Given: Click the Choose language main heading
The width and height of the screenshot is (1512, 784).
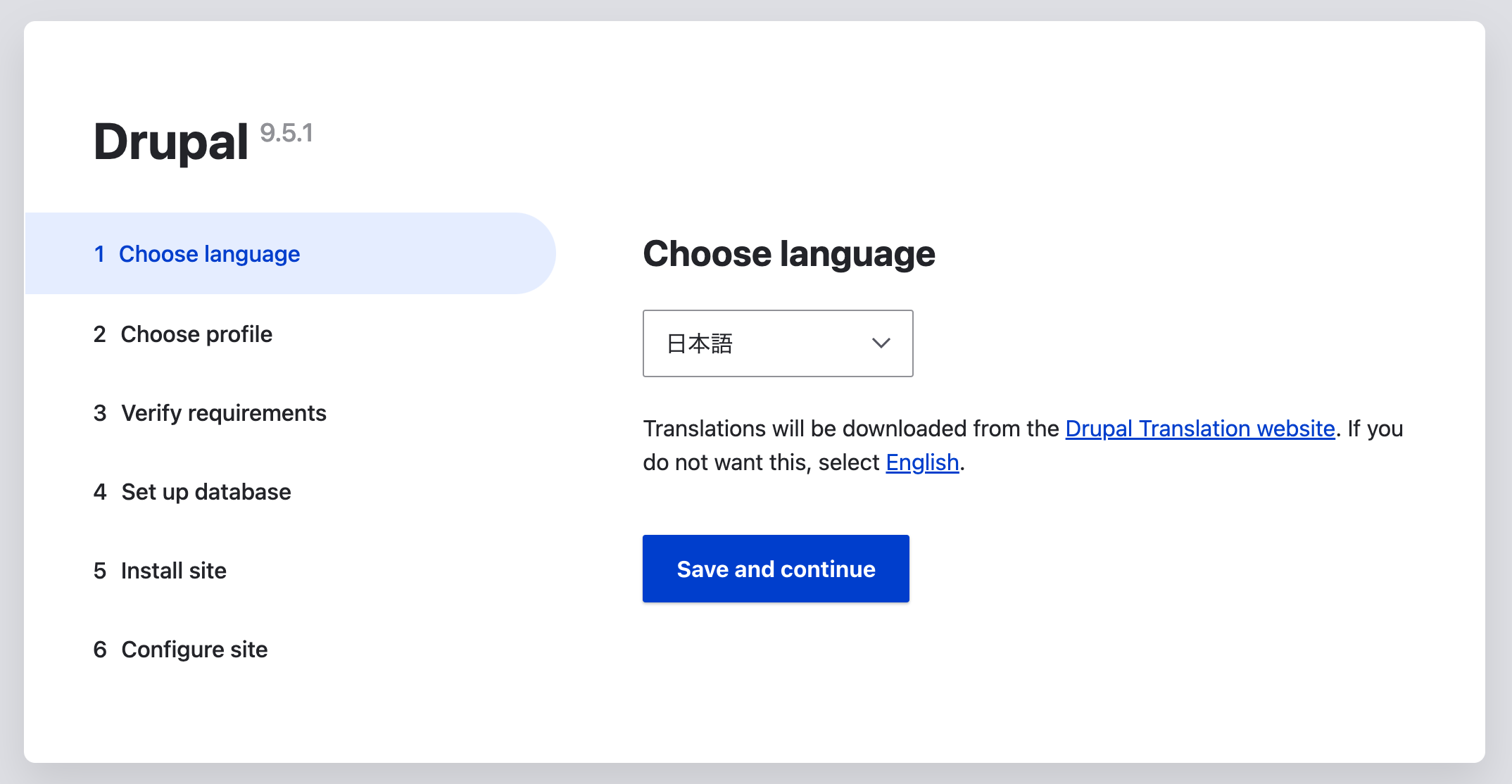Looking at the screenshot, I should tap(789, 254).
